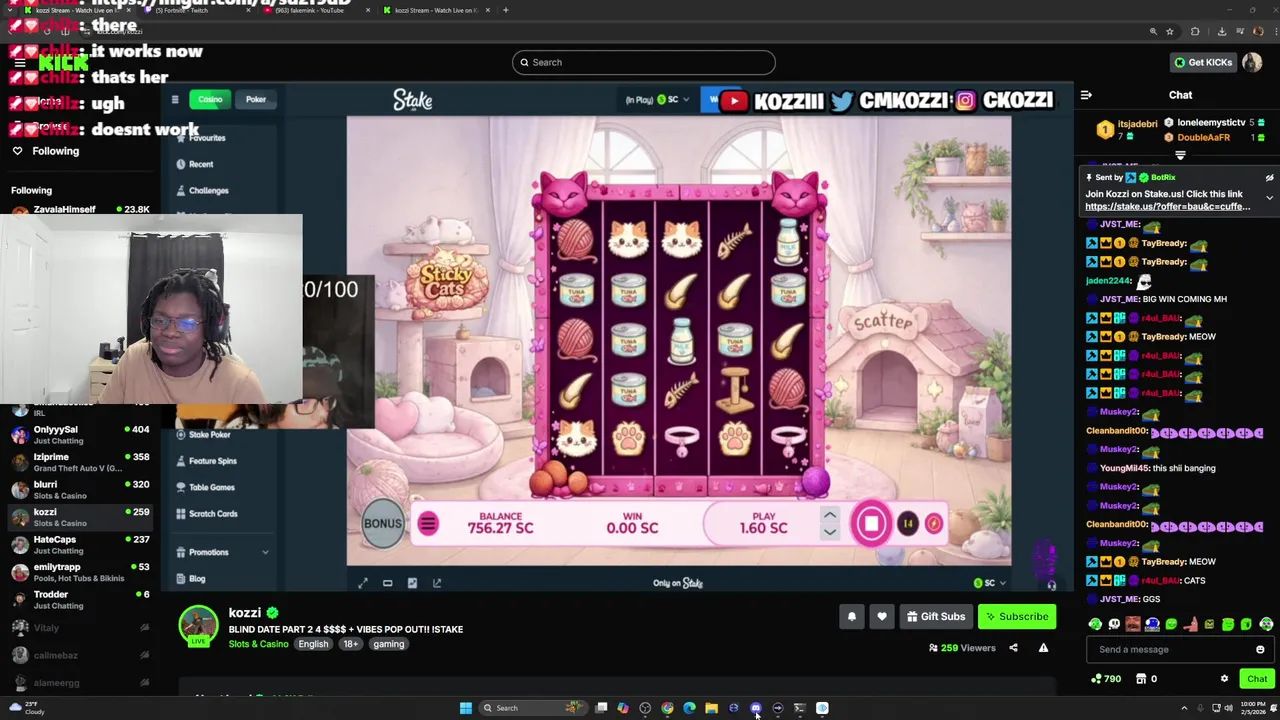Open Recent in the Stake sidebar
Screen dimensions: 1280x720
tap(200, 164)
